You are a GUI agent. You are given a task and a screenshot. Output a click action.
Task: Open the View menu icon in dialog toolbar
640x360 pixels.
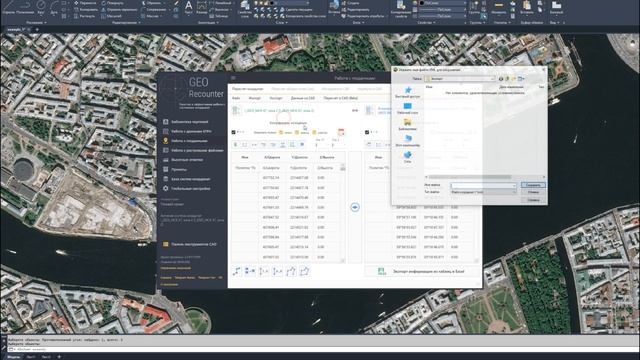521,78
